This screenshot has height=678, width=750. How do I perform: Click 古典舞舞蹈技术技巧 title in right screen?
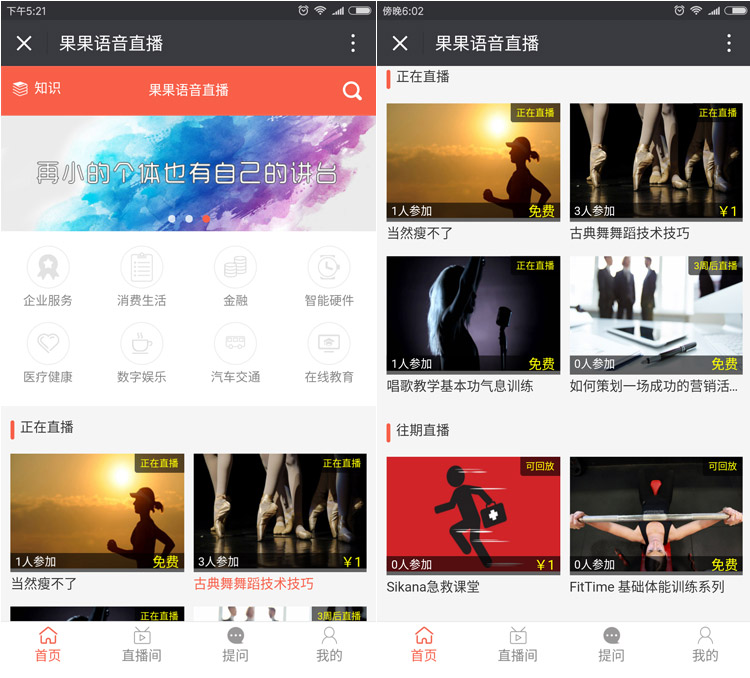[x=629, y=233]
